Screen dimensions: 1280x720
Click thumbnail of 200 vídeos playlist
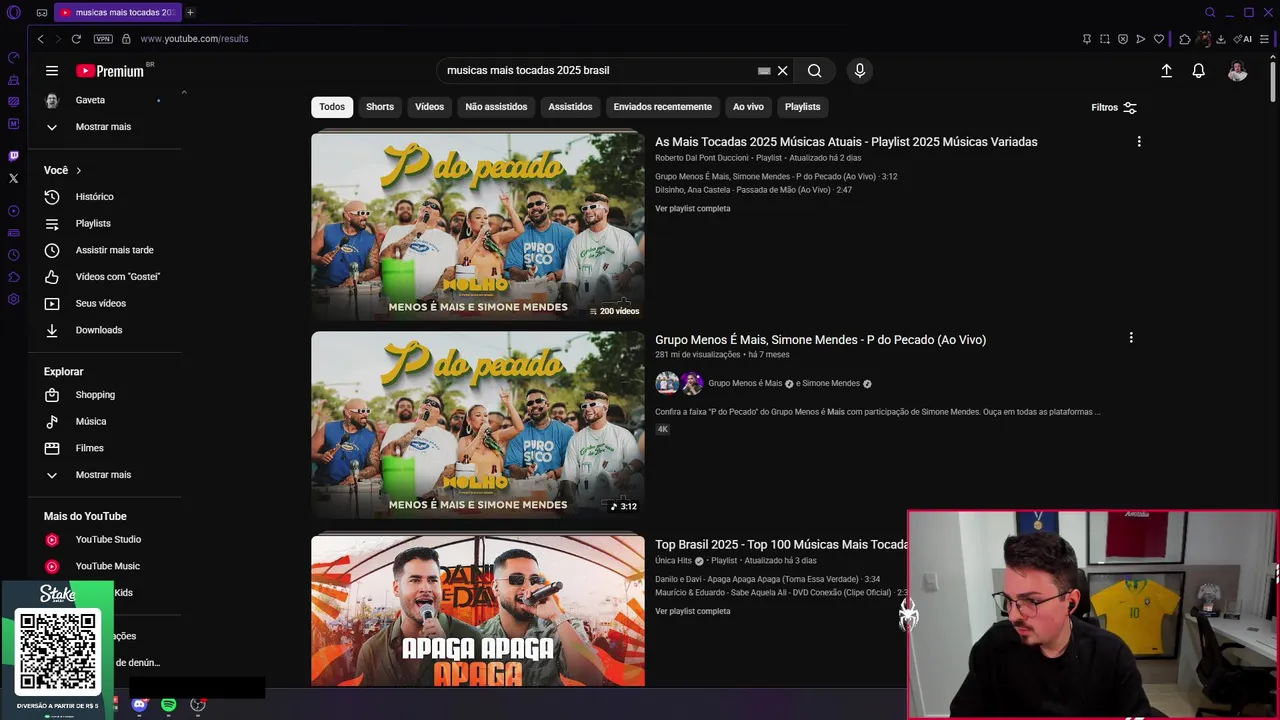click(x=478, y=225)
